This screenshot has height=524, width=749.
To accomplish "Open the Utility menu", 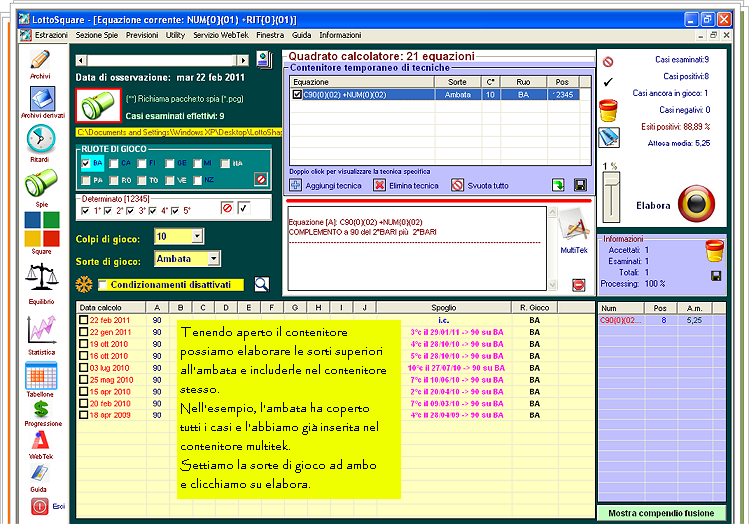I will pos(175,35).
